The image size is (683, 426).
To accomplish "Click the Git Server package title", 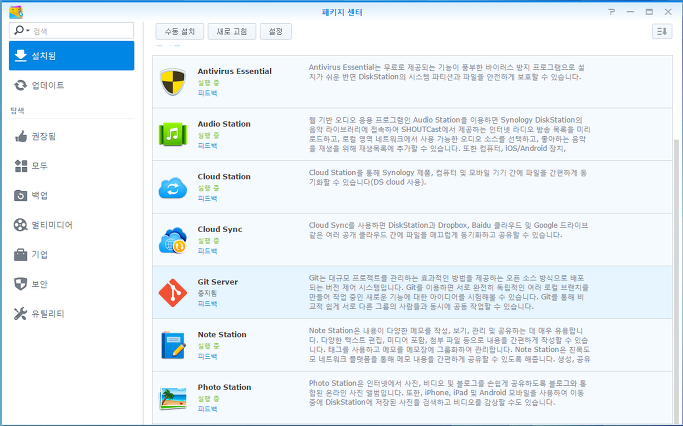I will (218, 282).
